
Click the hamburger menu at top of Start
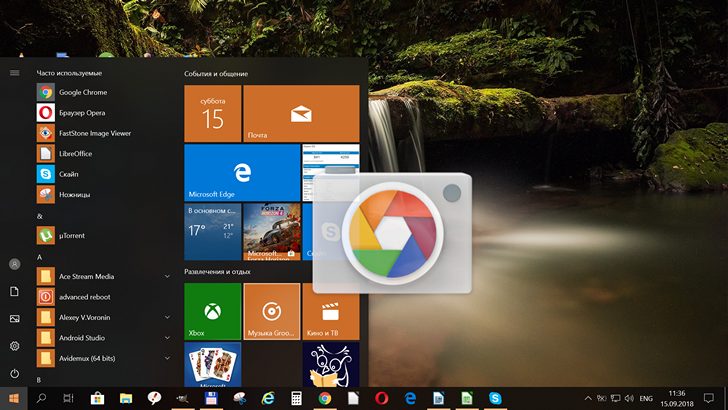pos(14,73)
